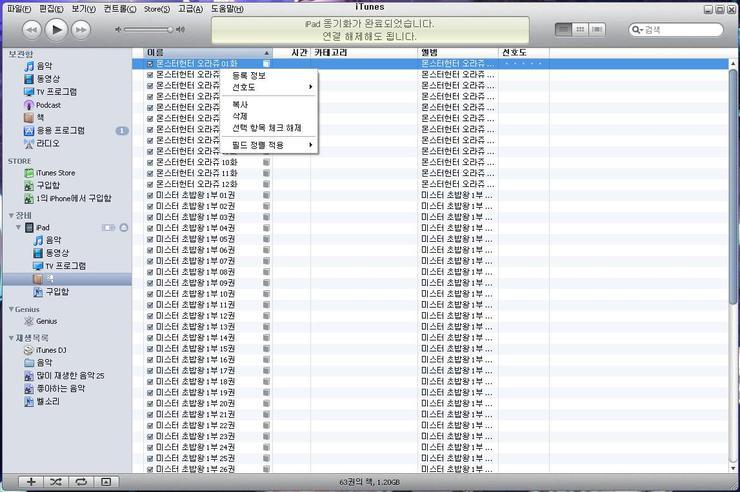Toggle the shuffle button
The height and width of the screenshot is (492, 740).
[x=55, y=482]
